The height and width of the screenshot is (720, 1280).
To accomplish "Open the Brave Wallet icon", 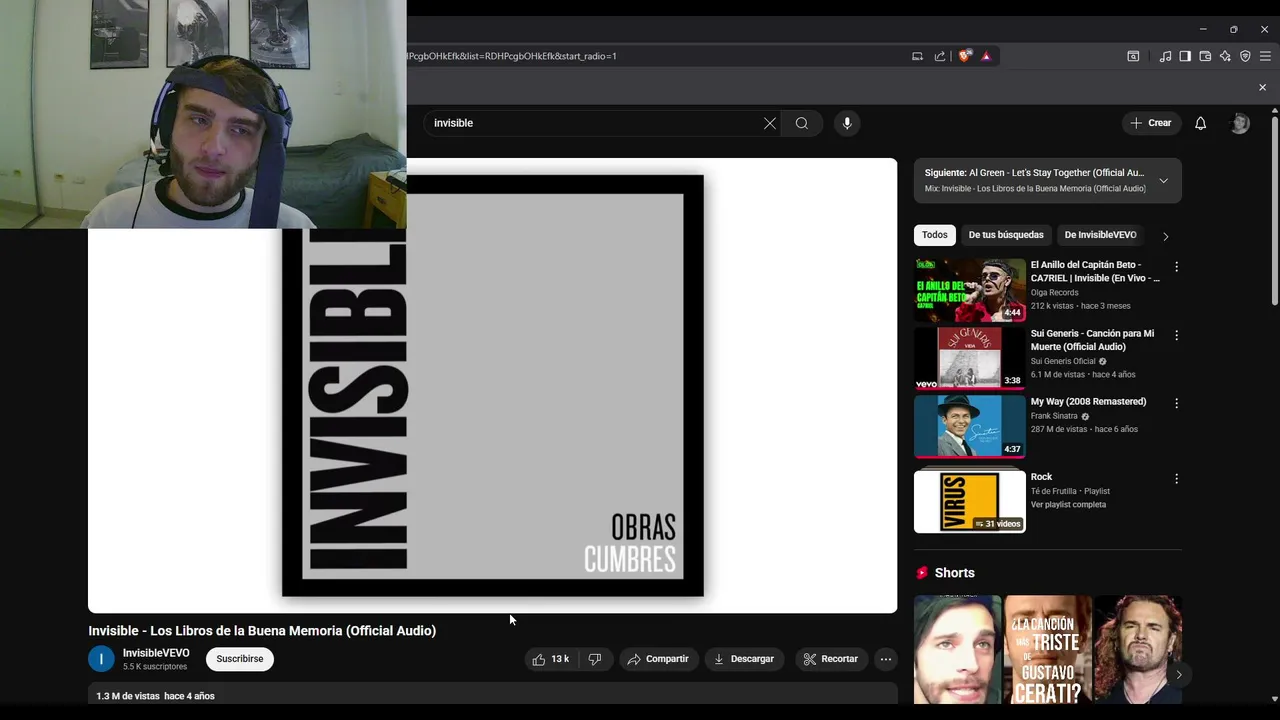I will pyautogui.click(x=1205, y=56).
